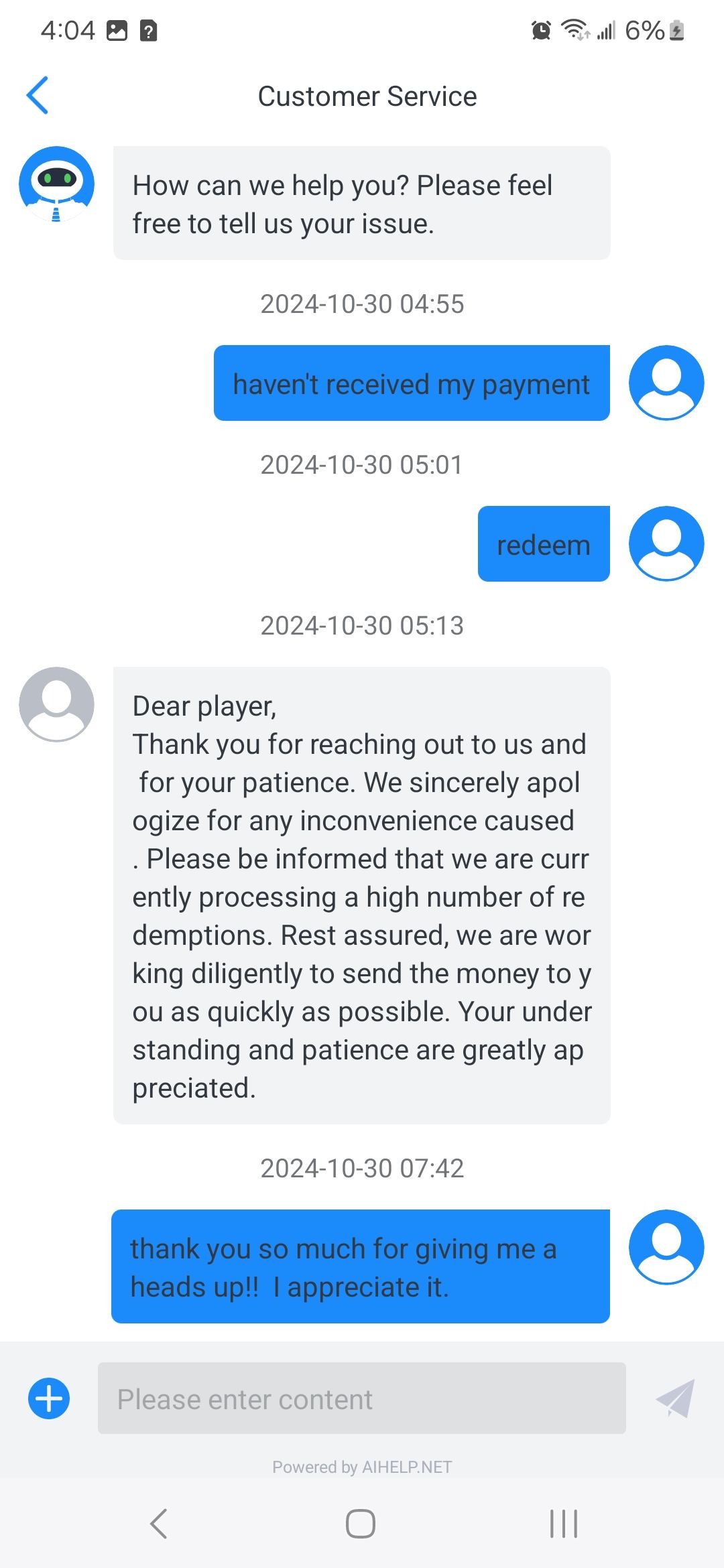Tap the "redeem" message bubble
The height and width of the screenshot is (1568, 724).
[x=544, y=544]
